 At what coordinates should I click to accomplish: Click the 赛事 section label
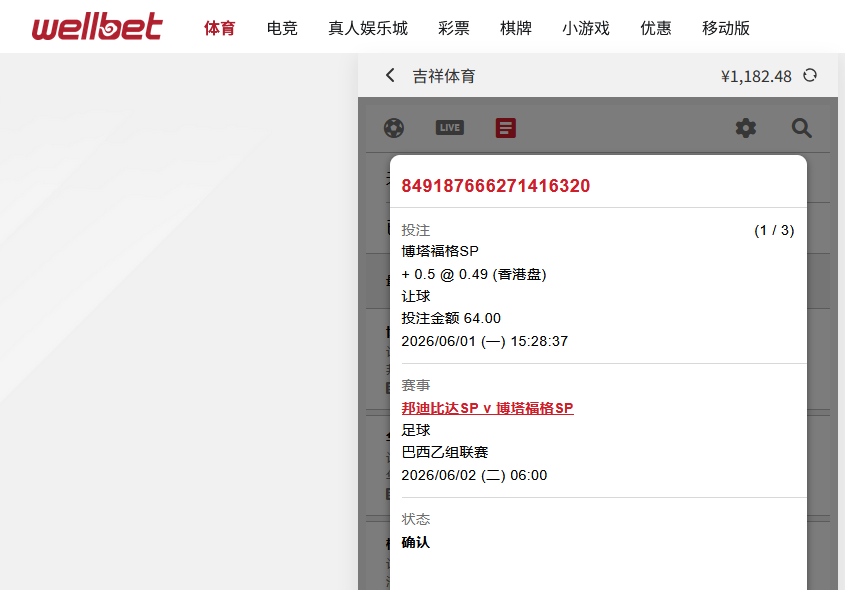[x=415, y=385]
